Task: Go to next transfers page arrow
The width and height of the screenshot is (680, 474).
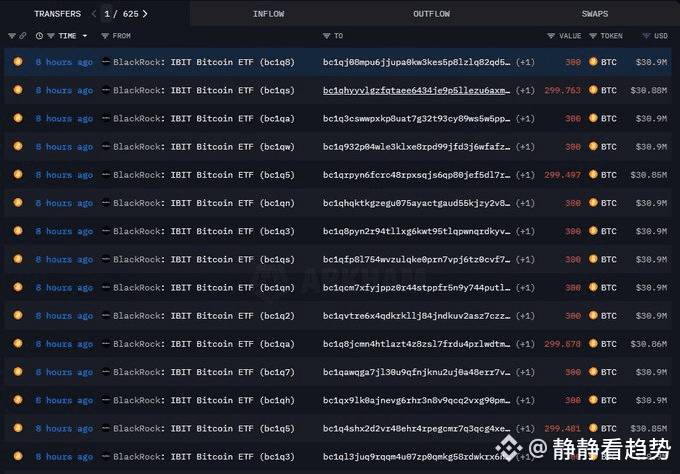Action: coord(145,14)
